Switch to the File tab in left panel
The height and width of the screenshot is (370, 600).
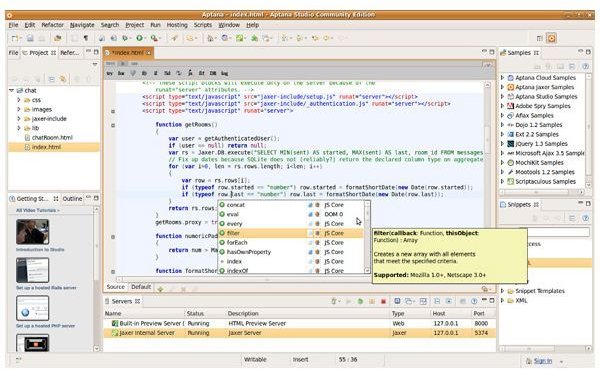pyautogui.click(x=13, y=53)
